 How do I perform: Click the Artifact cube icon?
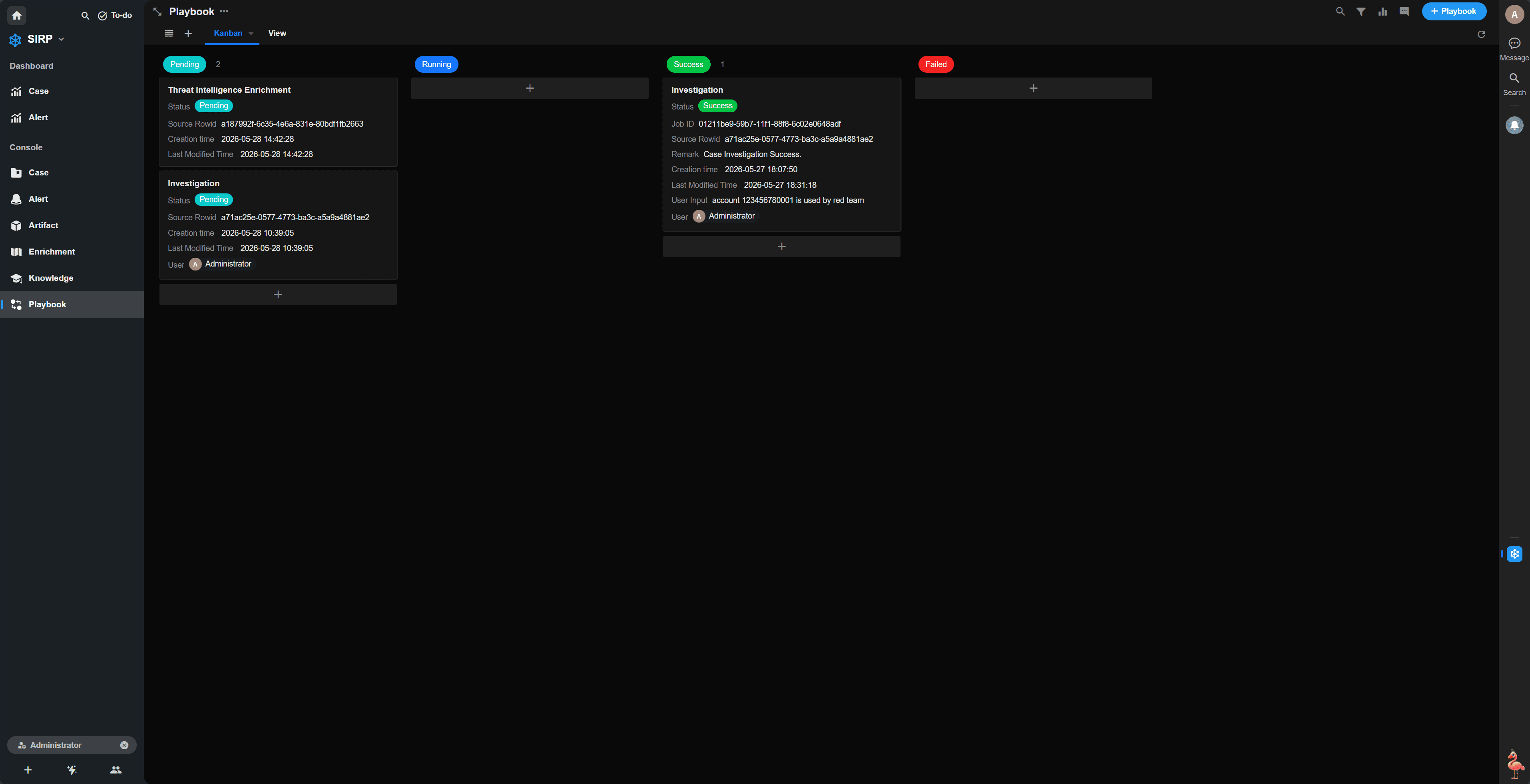click(16, 226)
